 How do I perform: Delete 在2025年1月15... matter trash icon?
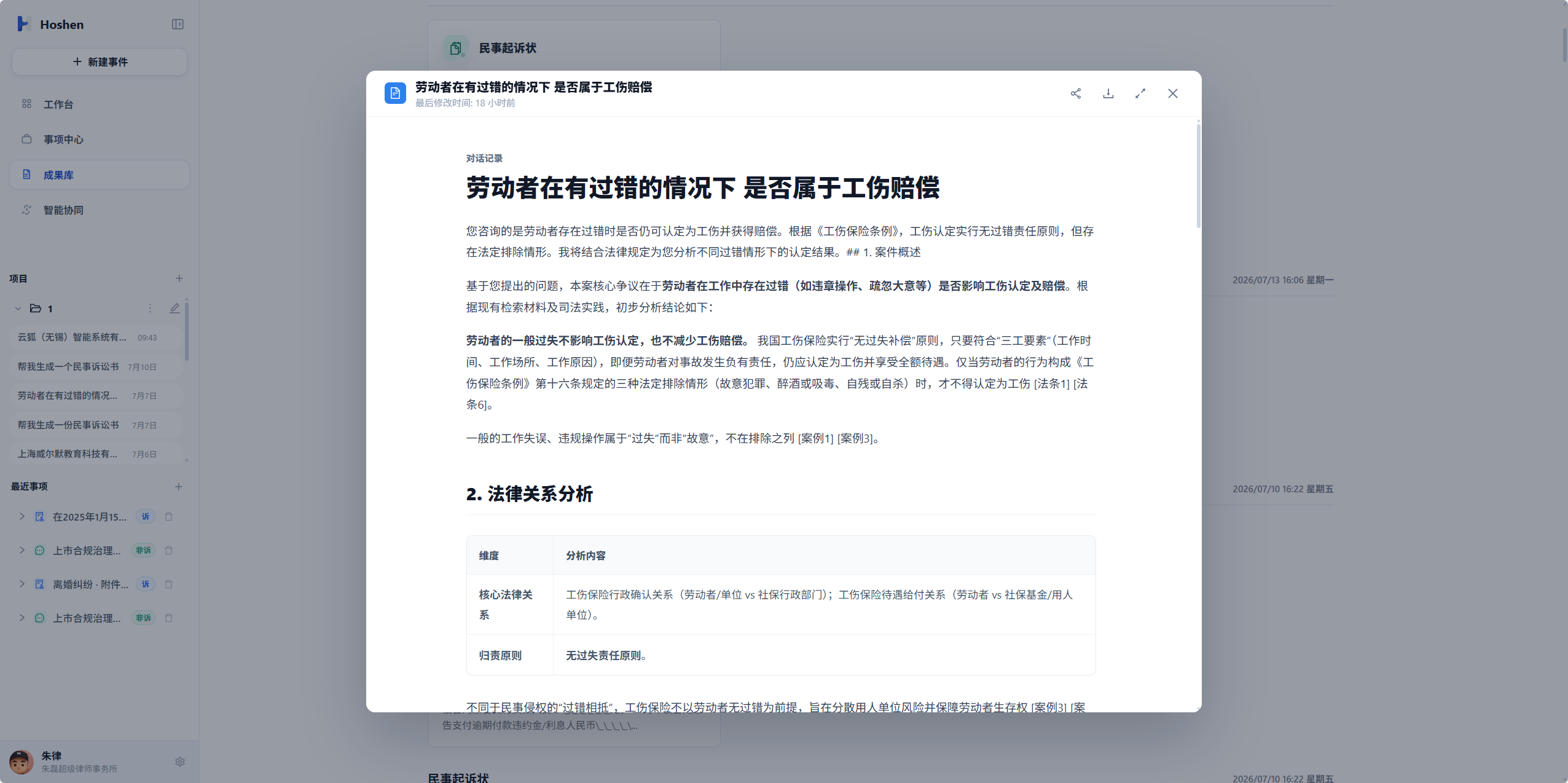tap(168, 517)
